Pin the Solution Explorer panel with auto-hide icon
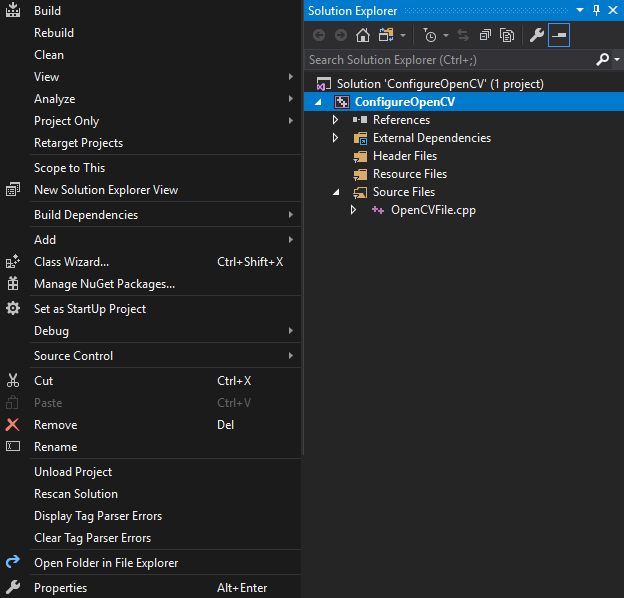 [597, 11]
